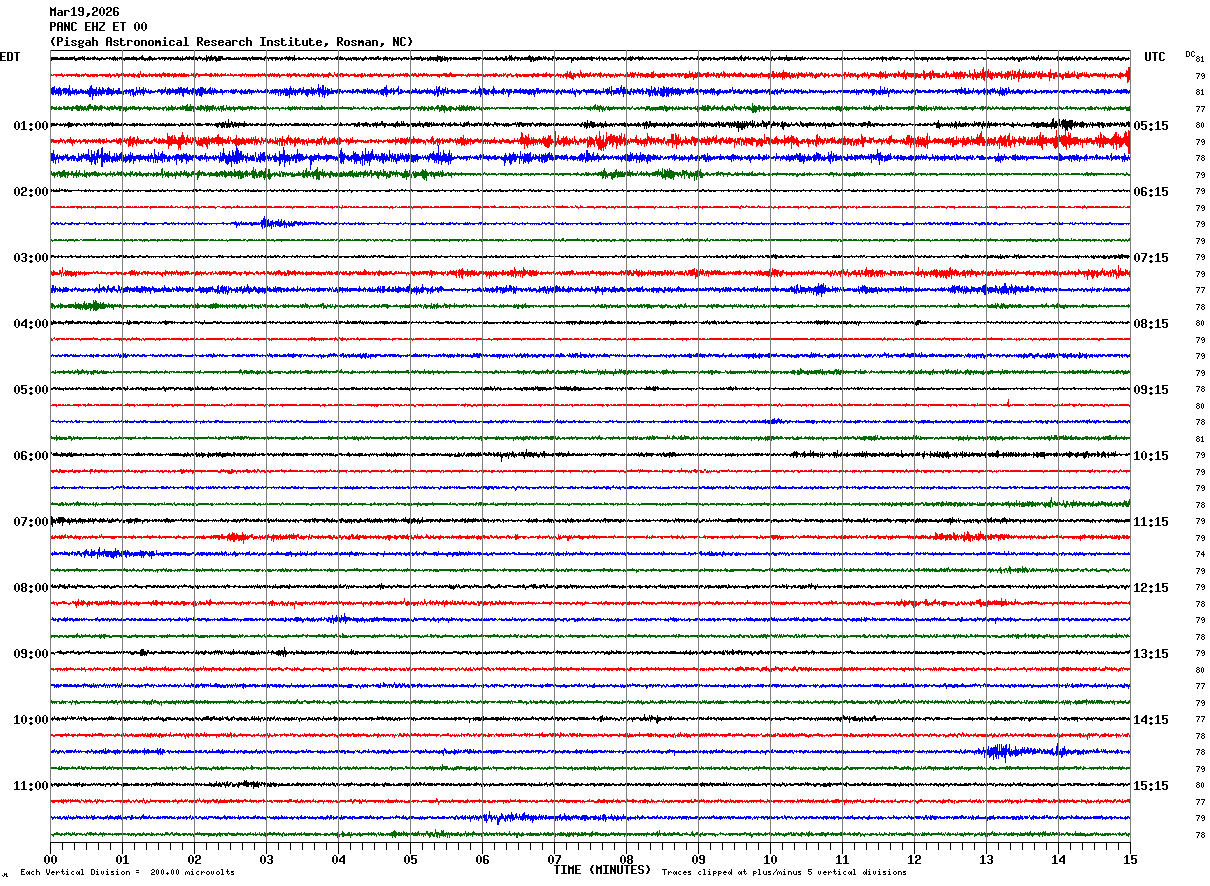Click the 06:15 UTC row label

point(1151,192)
